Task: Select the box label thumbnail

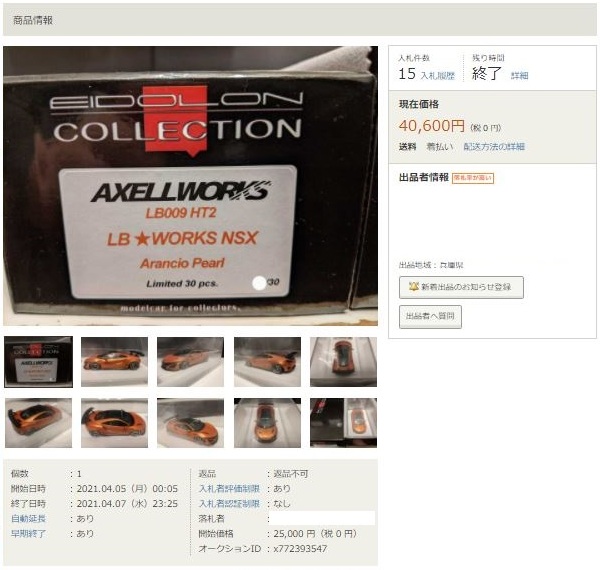Action: [x=38, y=362]
